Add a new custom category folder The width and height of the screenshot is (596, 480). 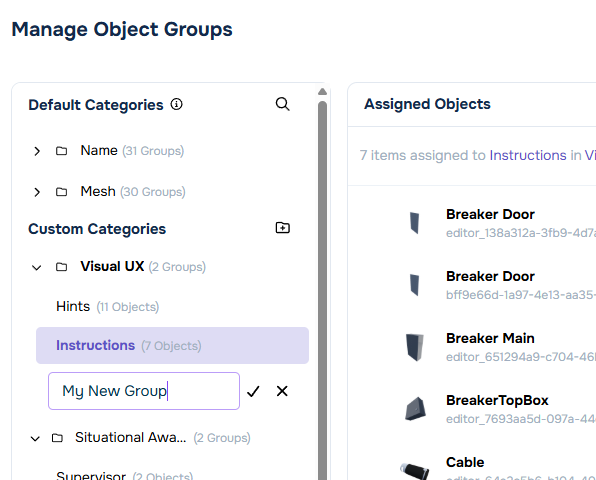[282, 228]
